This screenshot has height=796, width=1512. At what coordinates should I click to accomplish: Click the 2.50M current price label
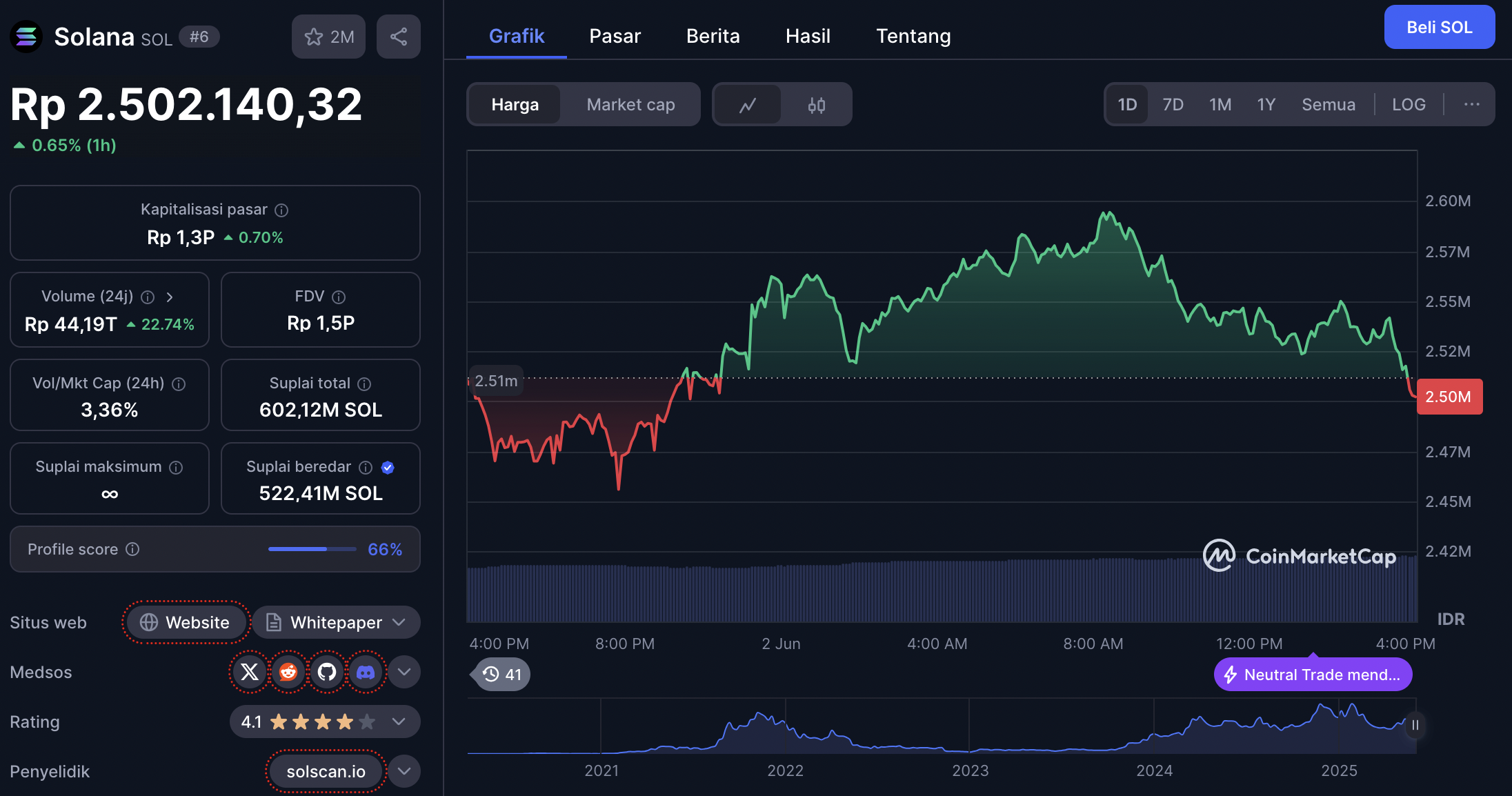1449,397
